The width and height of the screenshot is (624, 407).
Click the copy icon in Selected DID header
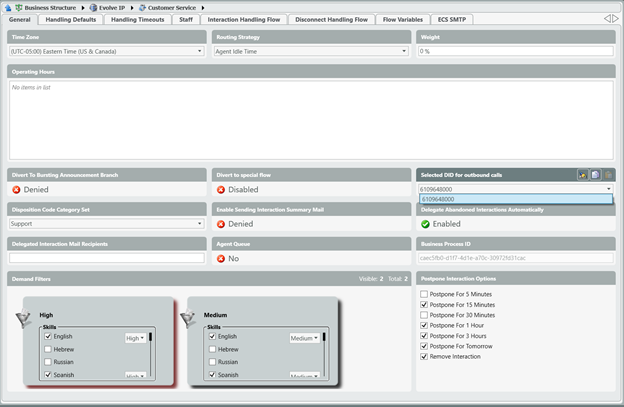click(x=595, y=174)
